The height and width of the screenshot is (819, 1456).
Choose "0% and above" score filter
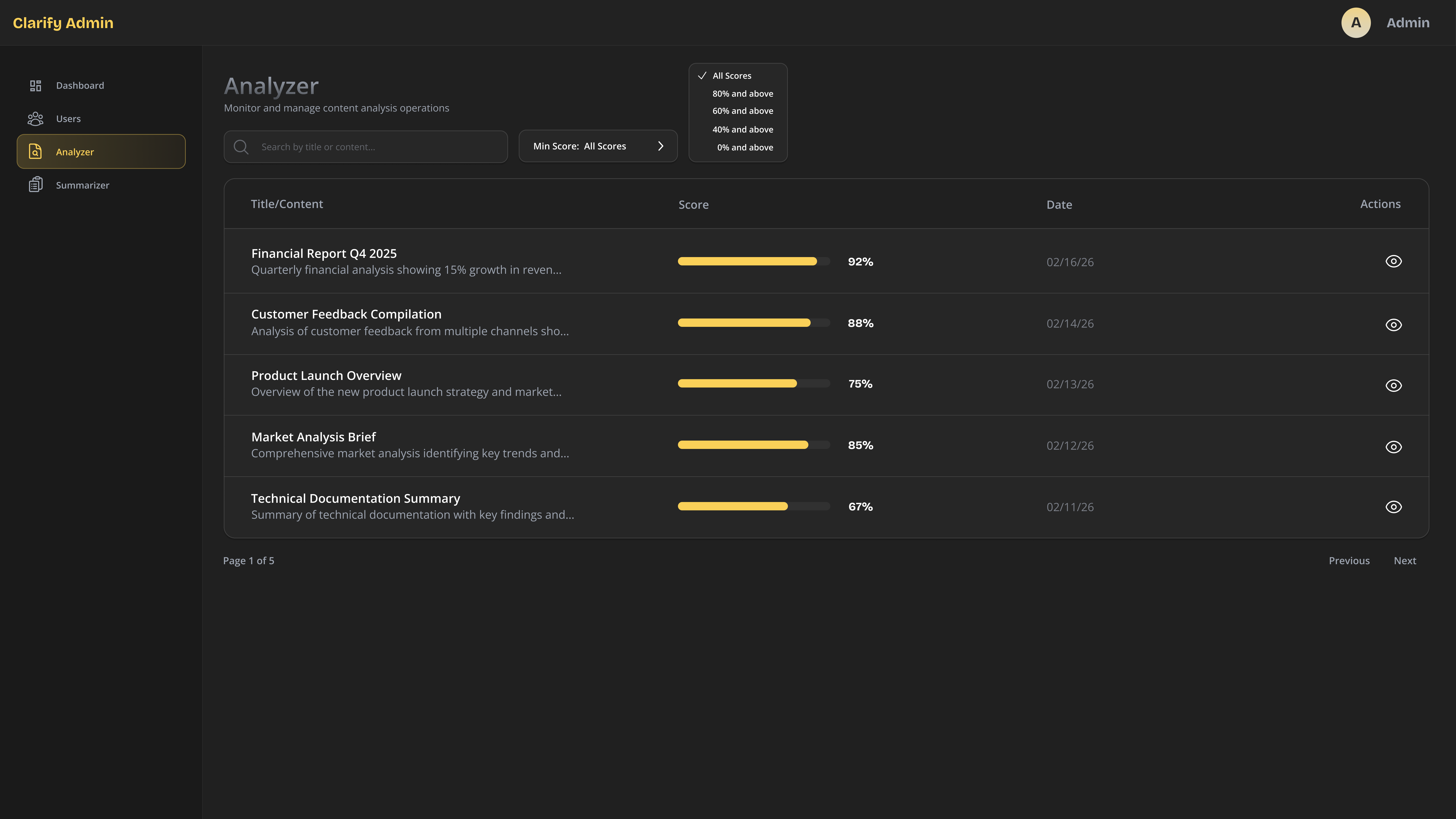pyautogui.click(x=745, y=147)
